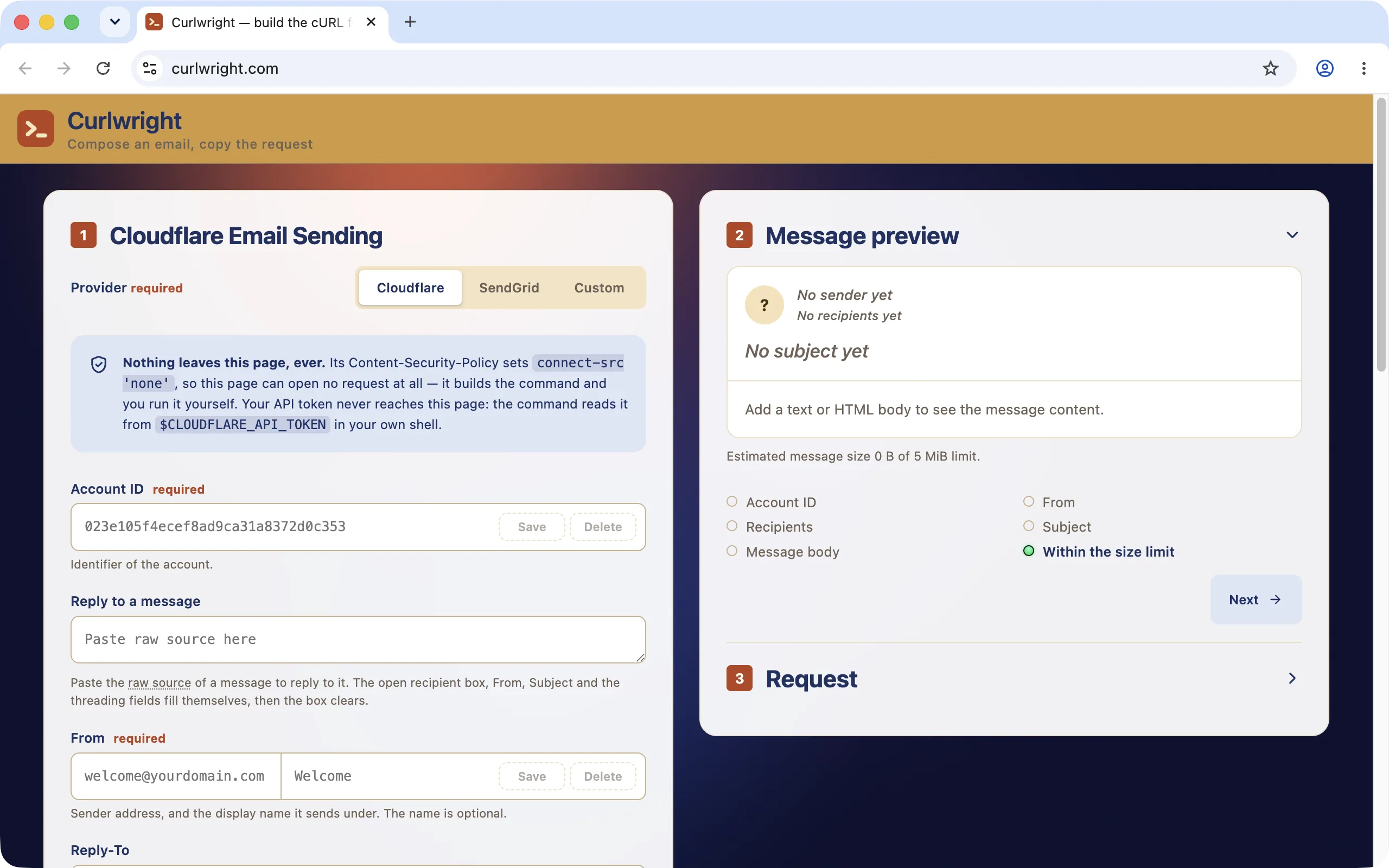Close the Curlwright tab
The image size is (1389, 868).
pyautogui.click(x=371, y=22)
